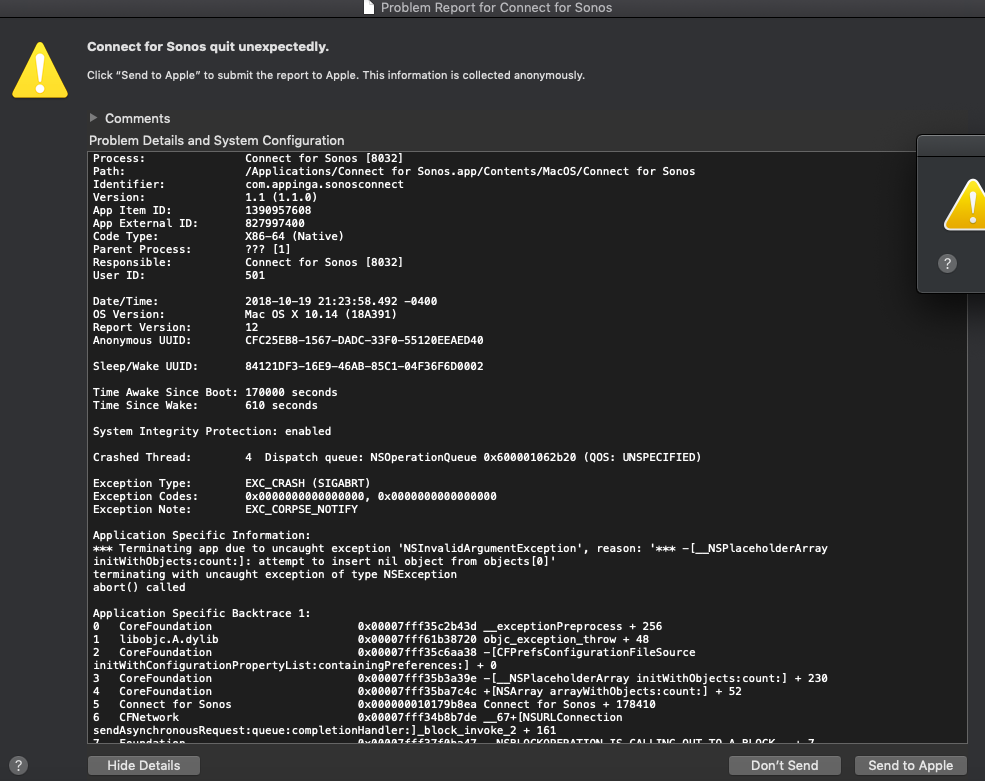
Task: Click the Process value 'Connect for Sonos [8032]'
Action: (324, 158)
